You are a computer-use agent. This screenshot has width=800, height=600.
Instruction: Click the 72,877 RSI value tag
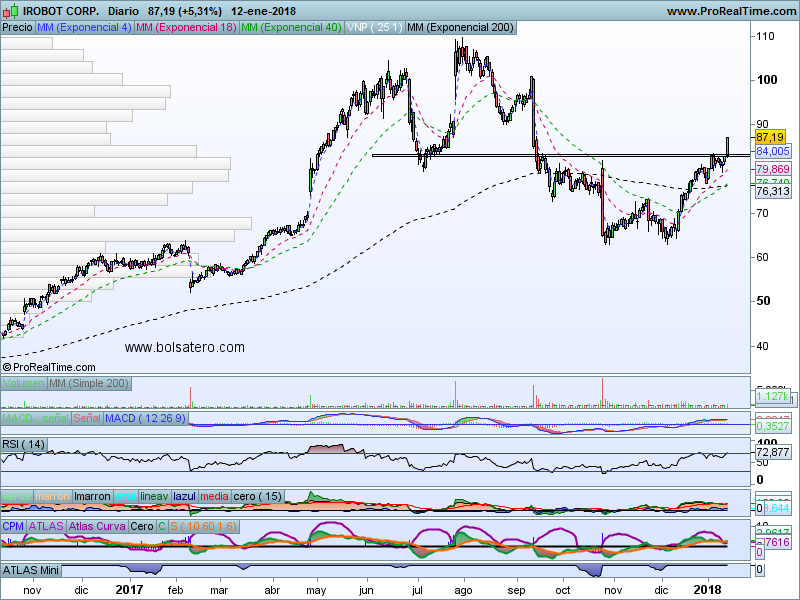773,452
